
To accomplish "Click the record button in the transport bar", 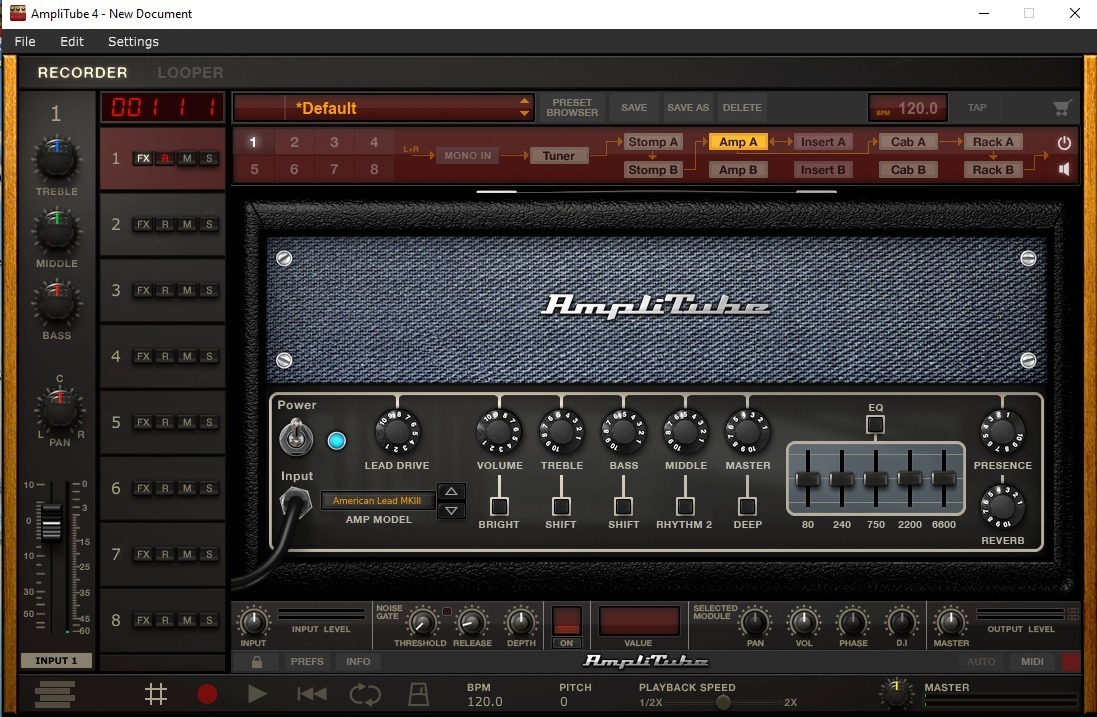I will coord(206,694).
